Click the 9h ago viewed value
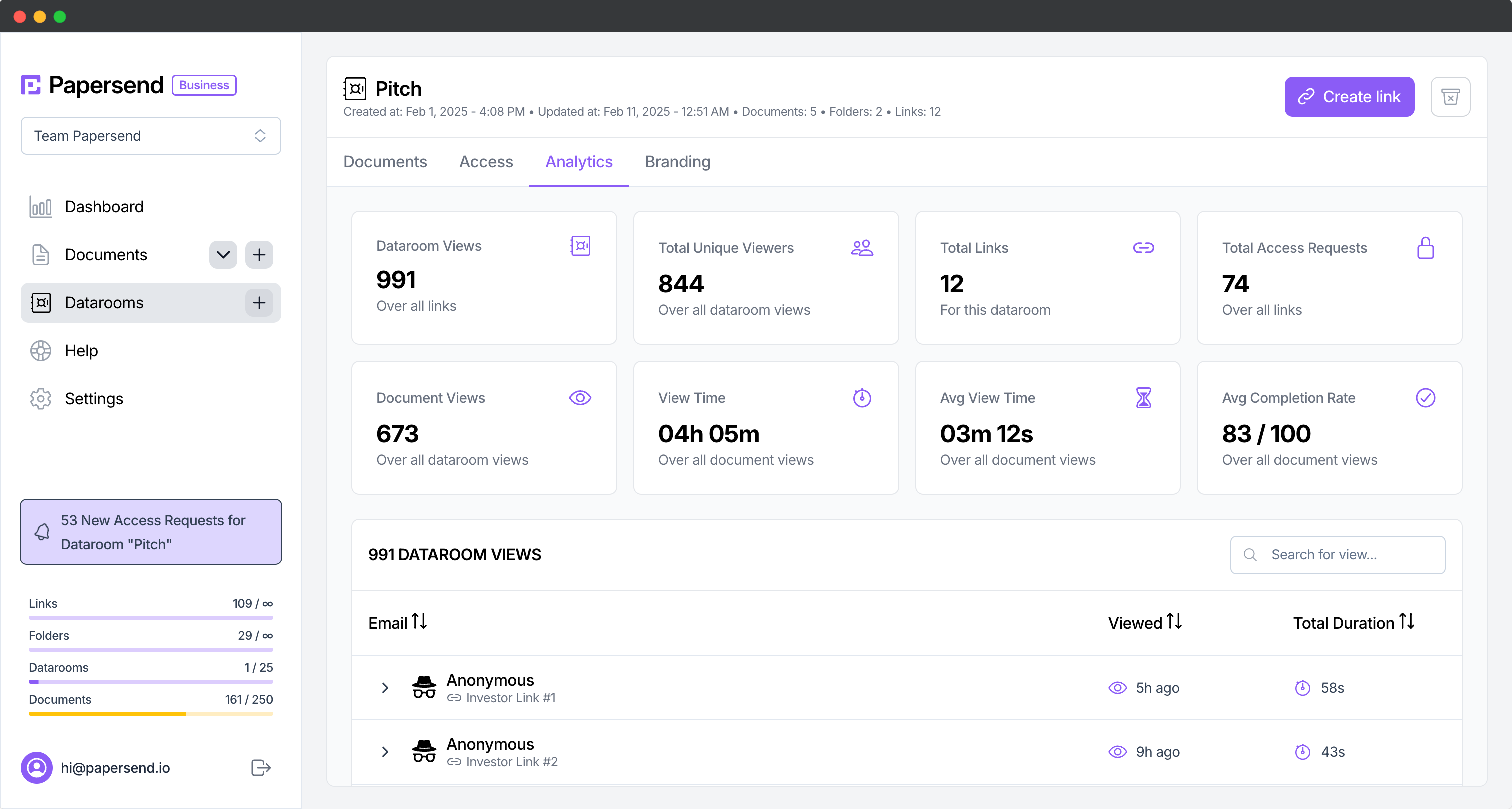Image resolution: width=1512 pixels, height=809 pixels. click(1157, 752)
